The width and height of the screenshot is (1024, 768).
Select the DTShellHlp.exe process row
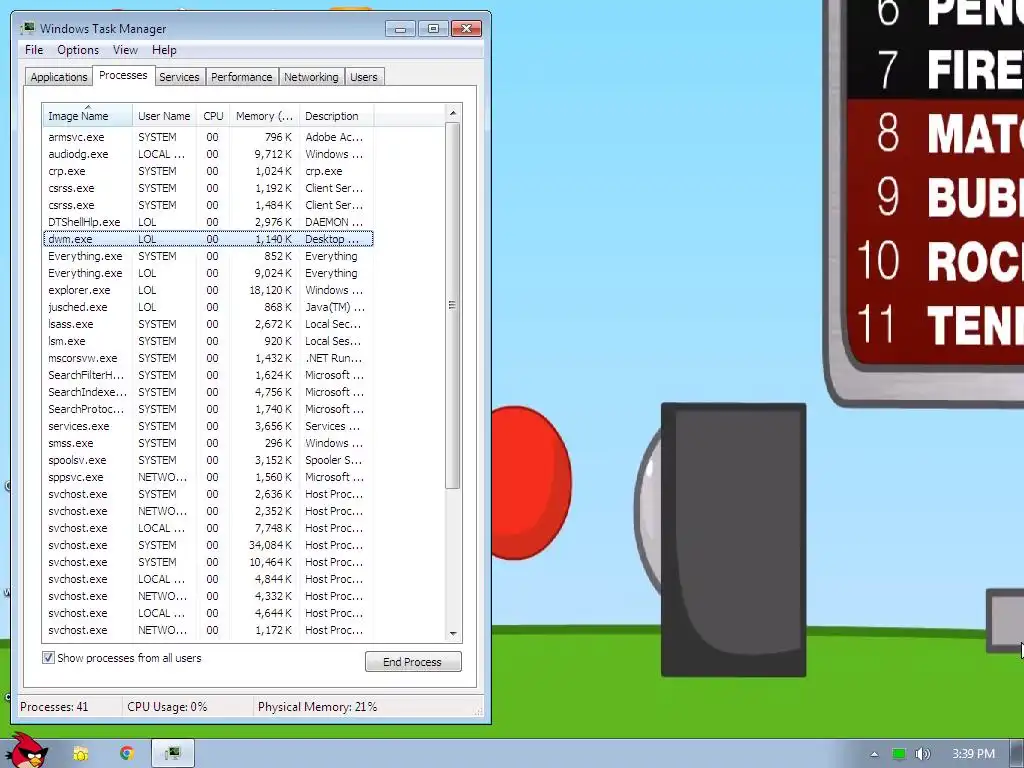(208, 222)
